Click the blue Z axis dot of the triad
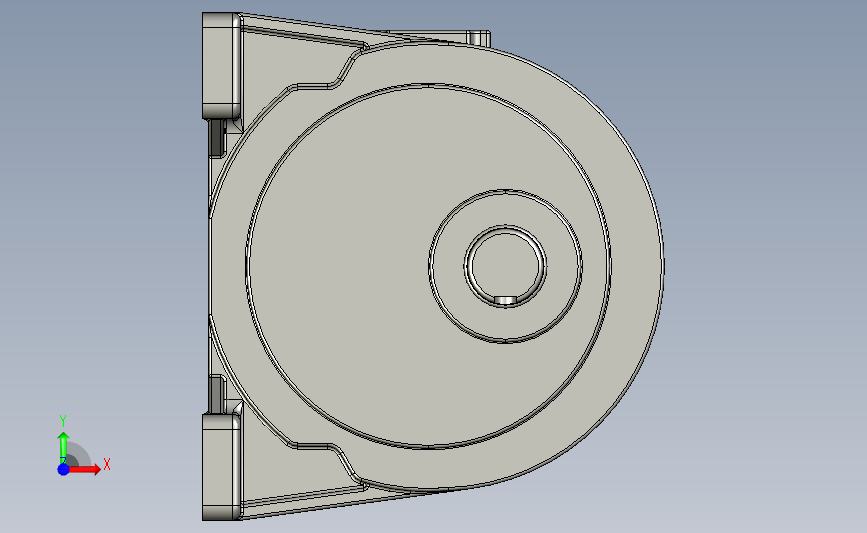Viewport: 867px width, 533px height. 64,469
